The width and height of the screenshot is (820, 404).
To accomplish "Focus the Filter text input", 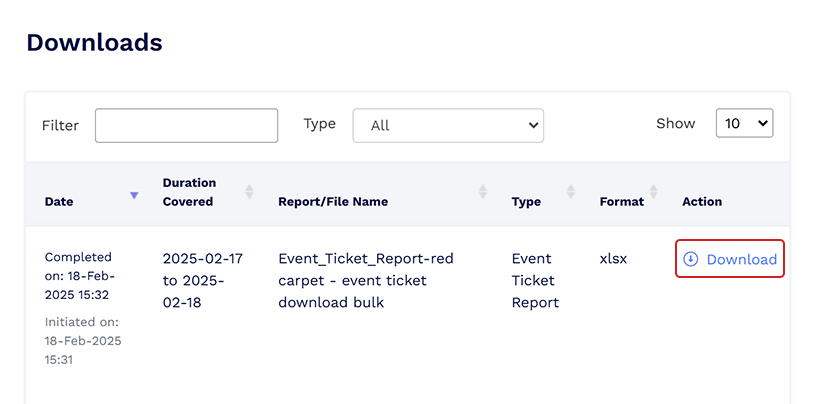I will 186,125.
